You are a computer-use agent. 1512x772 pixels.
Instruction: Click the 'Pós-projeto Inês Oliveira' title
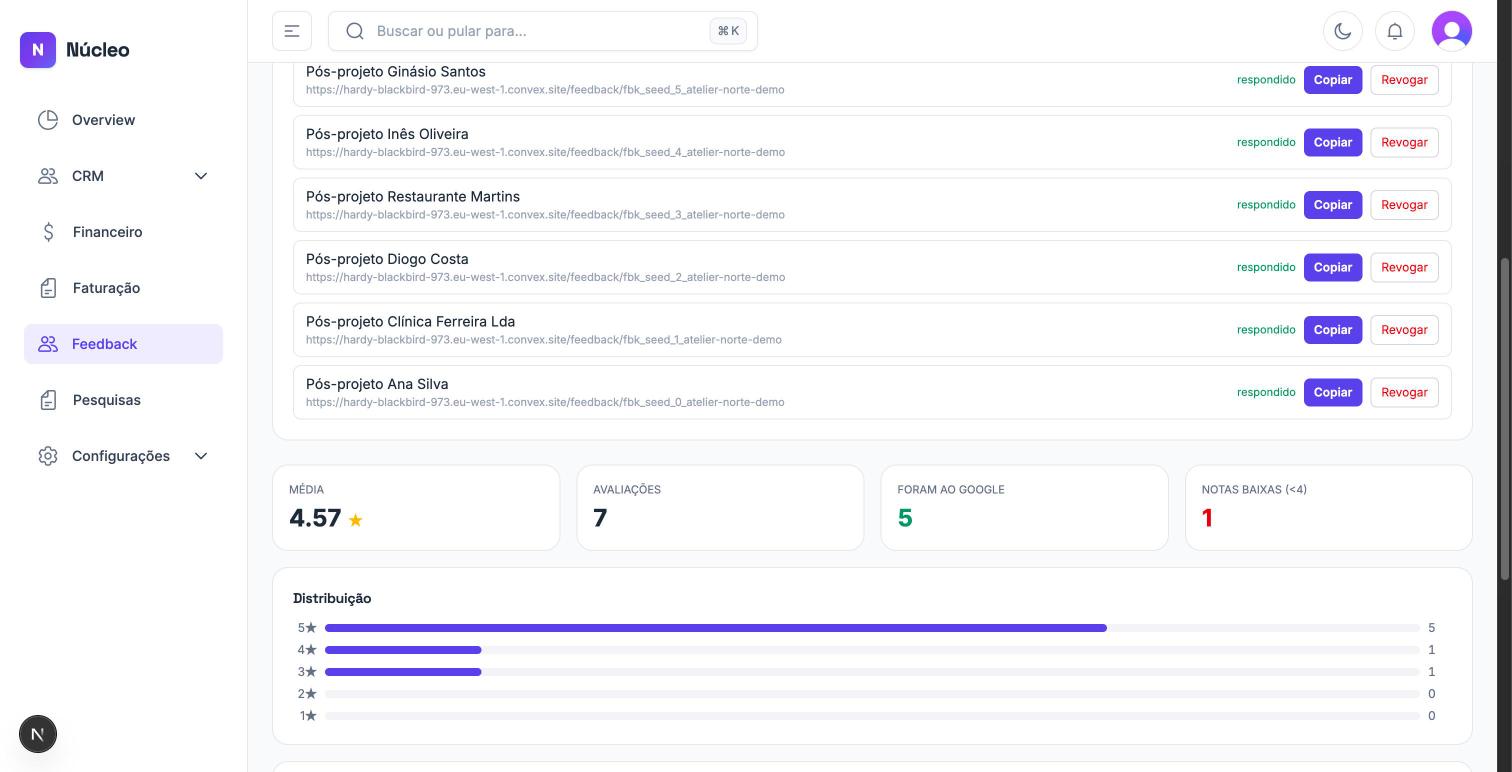(387, 134)
